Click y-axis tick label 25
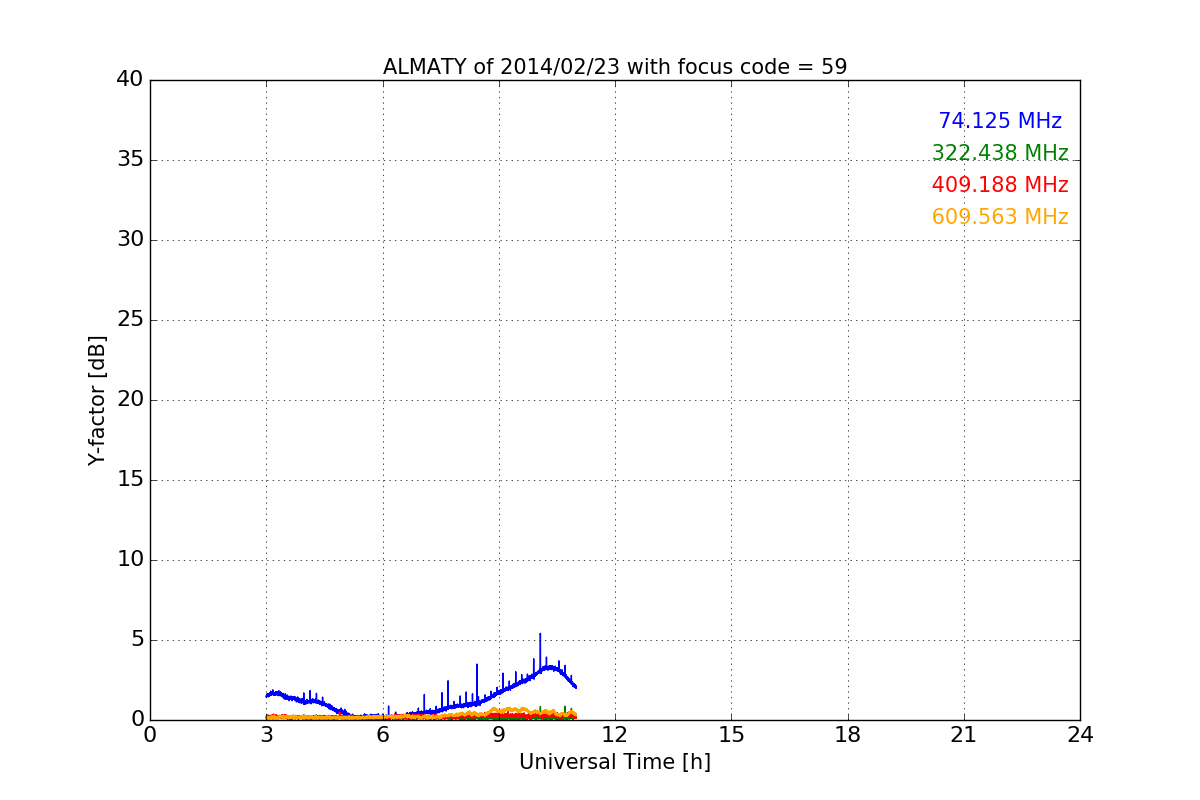Screen dimensions: 1200x800 [x=130, y=320]
